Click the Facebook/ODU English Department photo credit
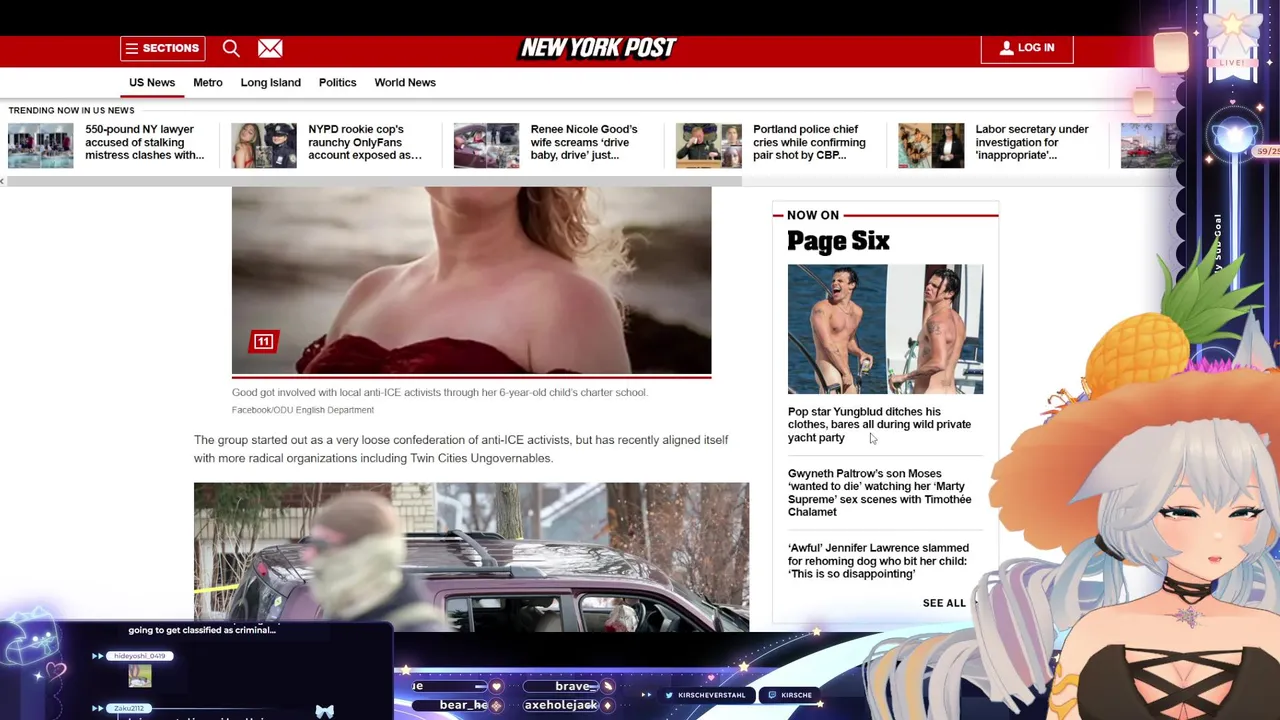The height and width of the screenshot is (720, 1280). coord(303,410)
